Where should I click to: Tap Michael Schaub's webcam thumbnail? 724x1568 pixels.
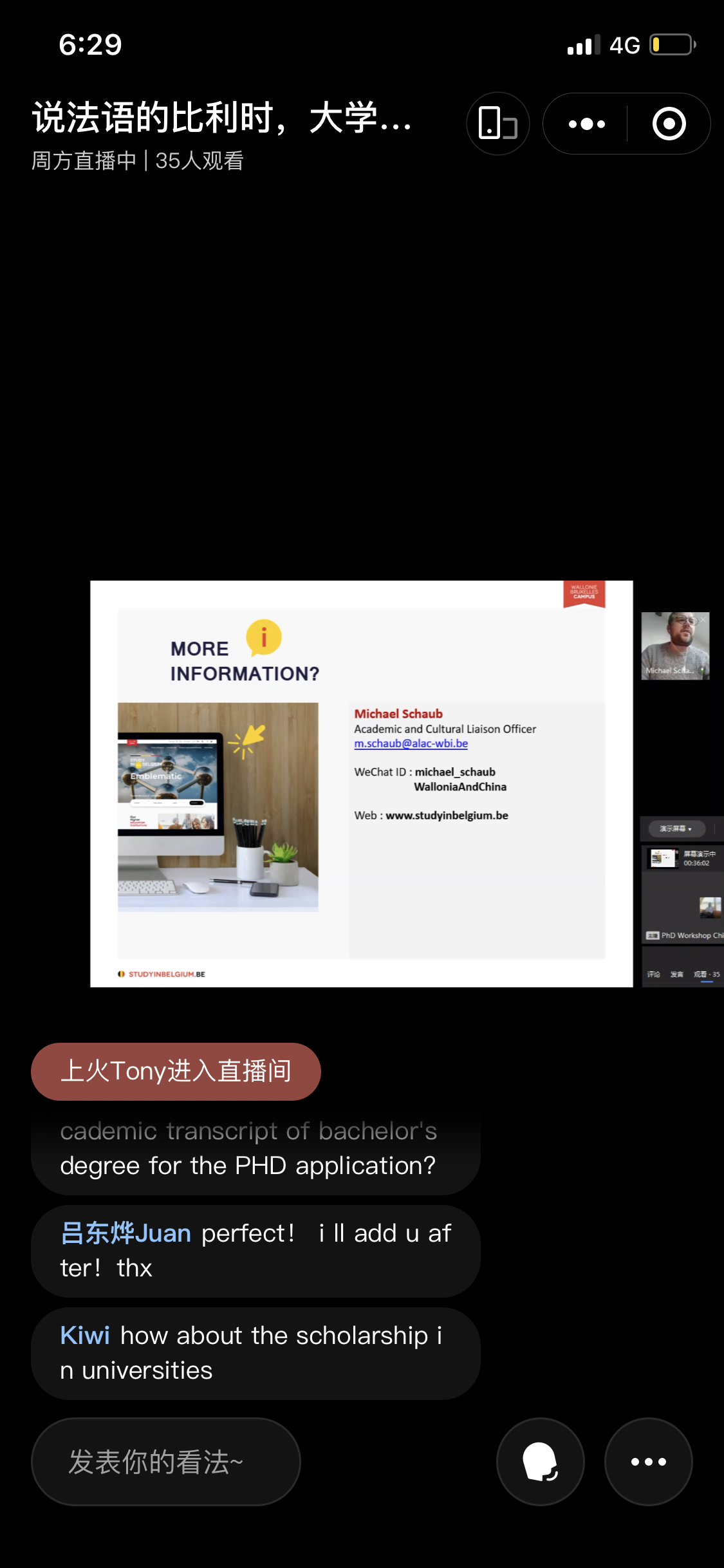[x=675, y=646]
